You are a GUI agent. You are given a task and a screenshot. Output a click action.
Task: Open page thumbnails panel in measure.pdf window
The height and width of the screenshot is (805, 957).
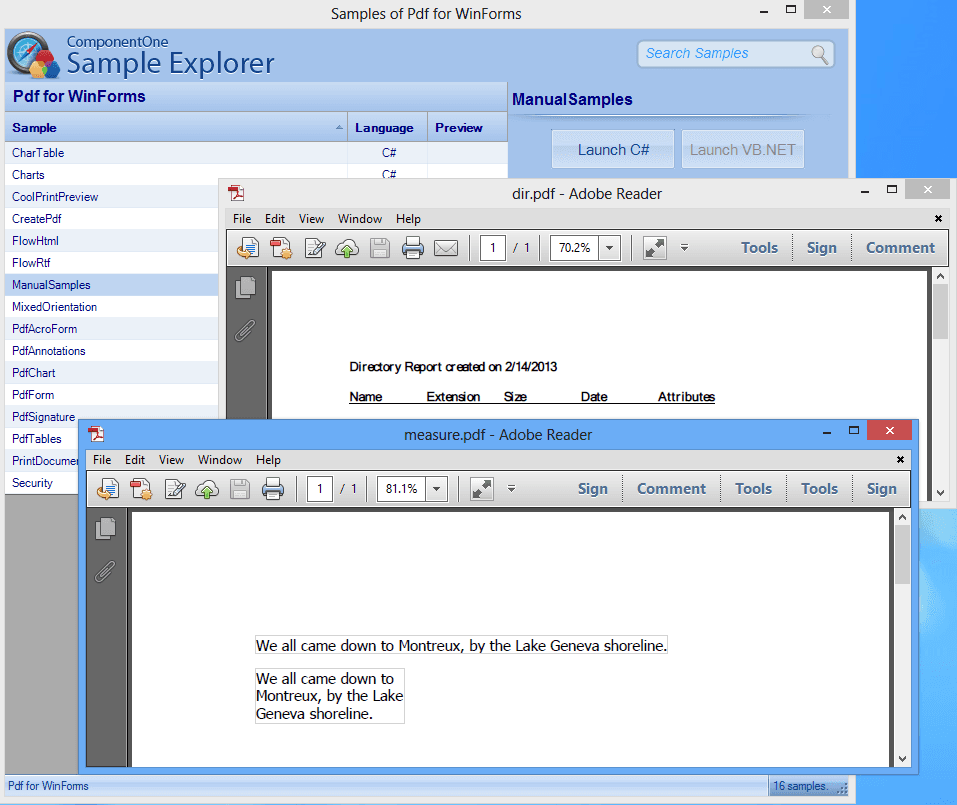(106, 529)
